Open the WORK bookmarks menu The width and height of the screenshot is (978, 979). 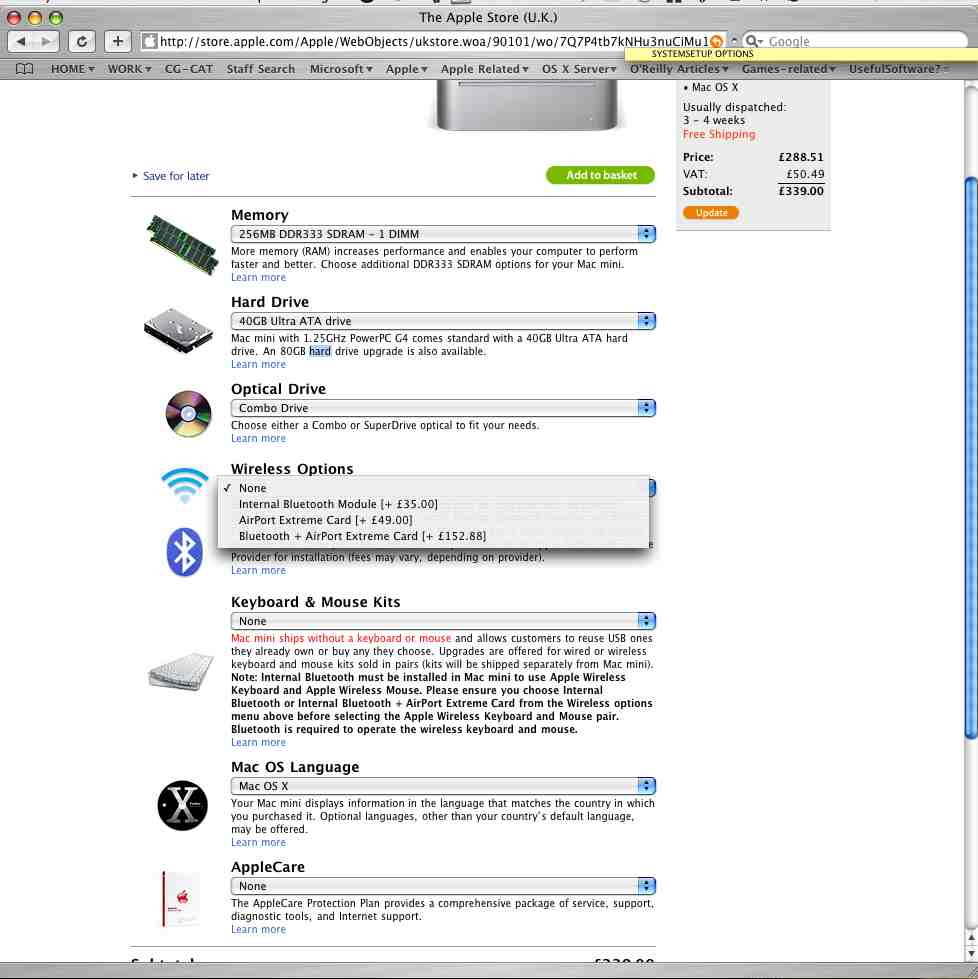pos(129,69)
